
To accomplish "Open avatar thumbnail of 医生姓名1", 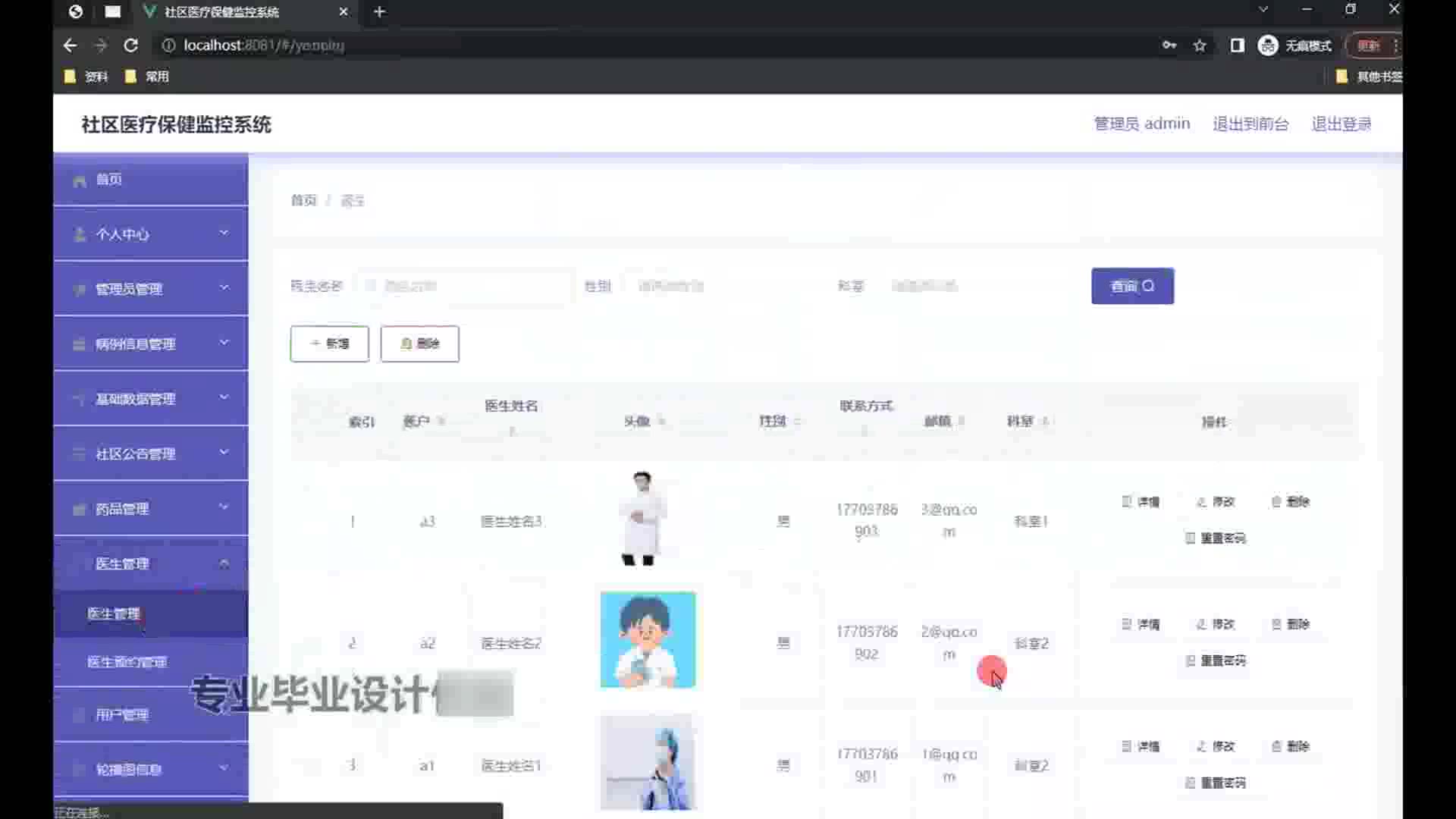I will pyautogui.click(x=648, y=762).
